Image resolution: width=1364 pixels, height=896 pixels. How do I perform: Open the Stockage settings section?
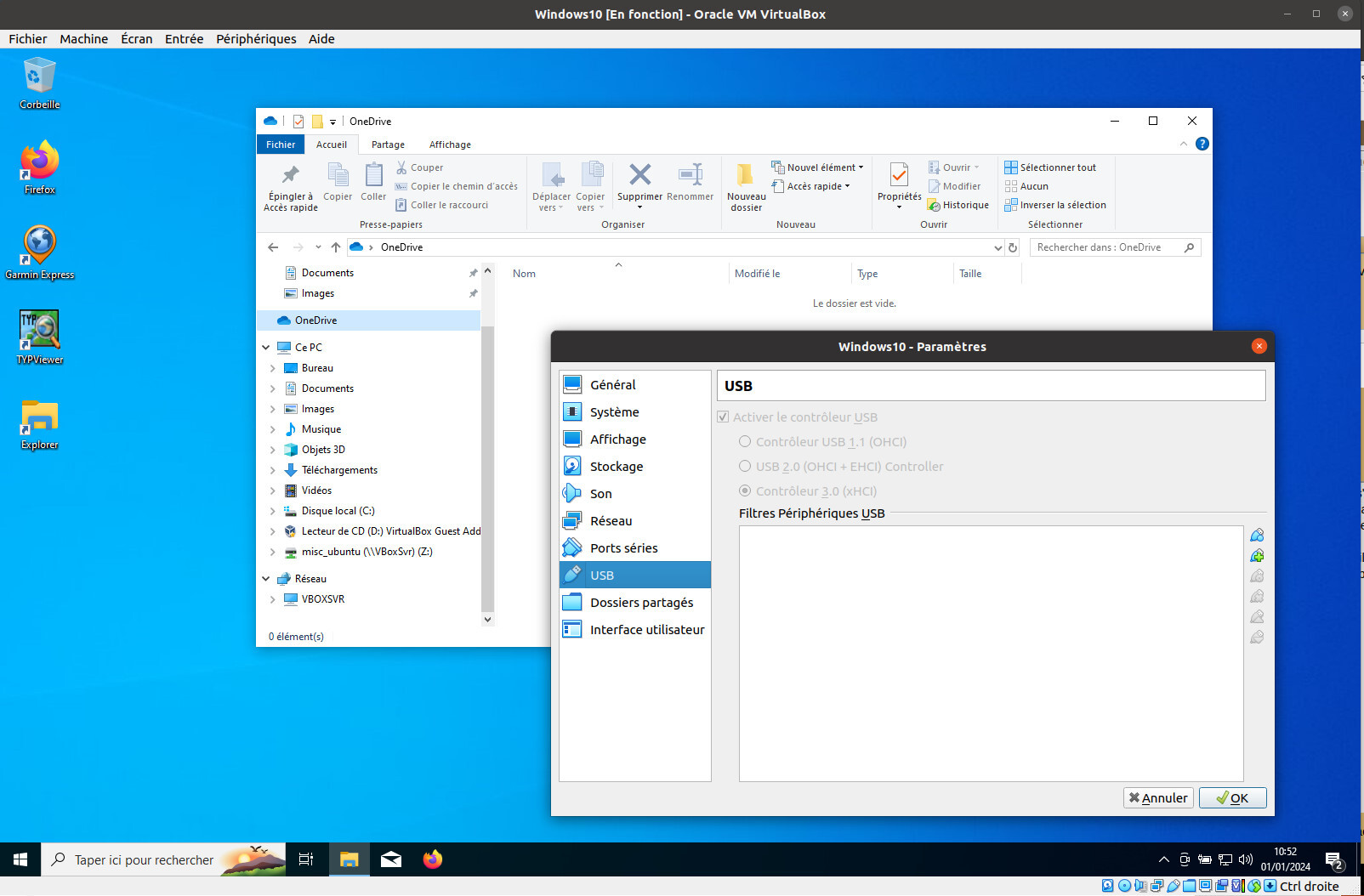[616, 467]
